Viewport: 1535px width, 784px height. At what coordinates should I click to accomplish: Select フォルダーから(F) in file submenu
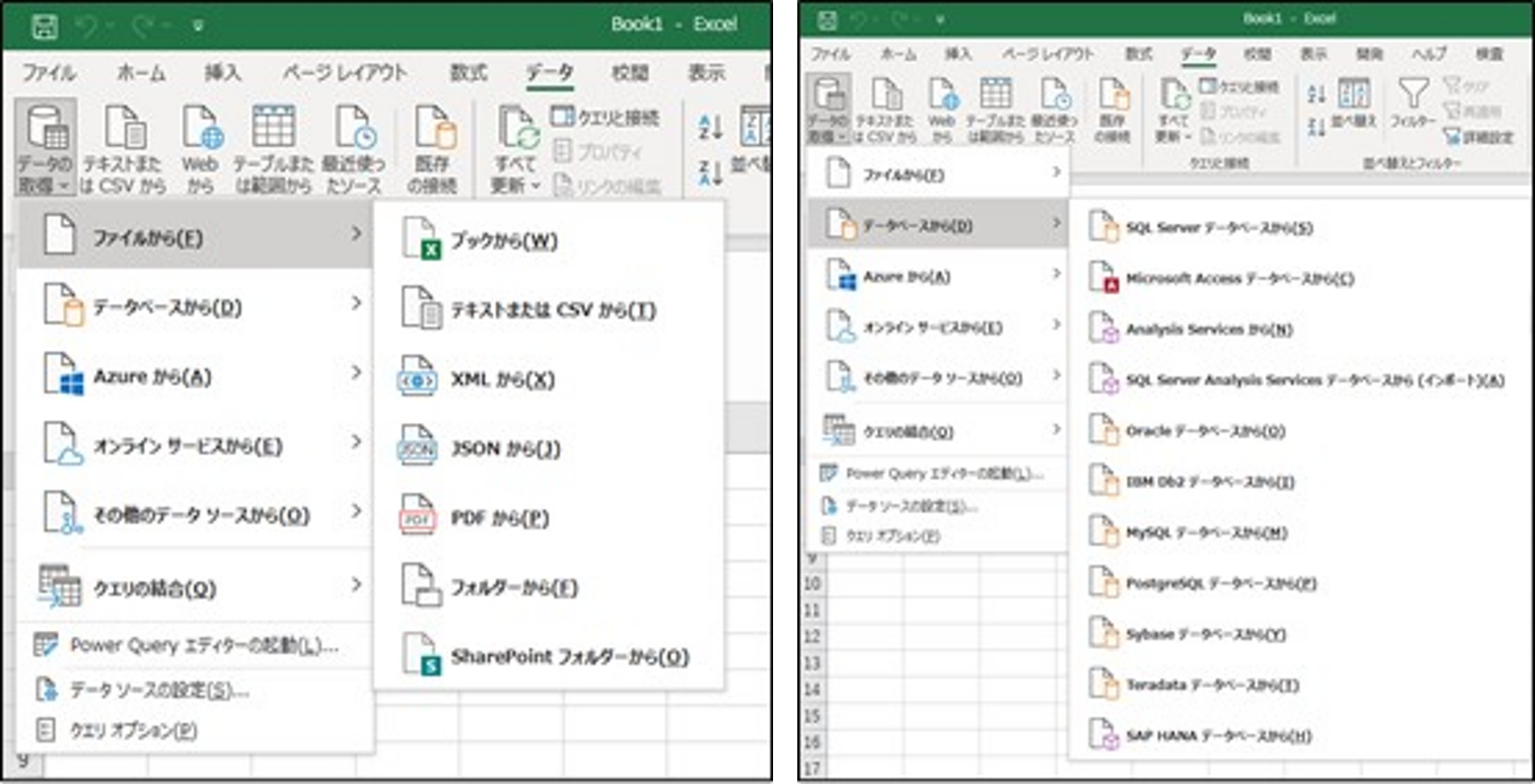point(514,587)
